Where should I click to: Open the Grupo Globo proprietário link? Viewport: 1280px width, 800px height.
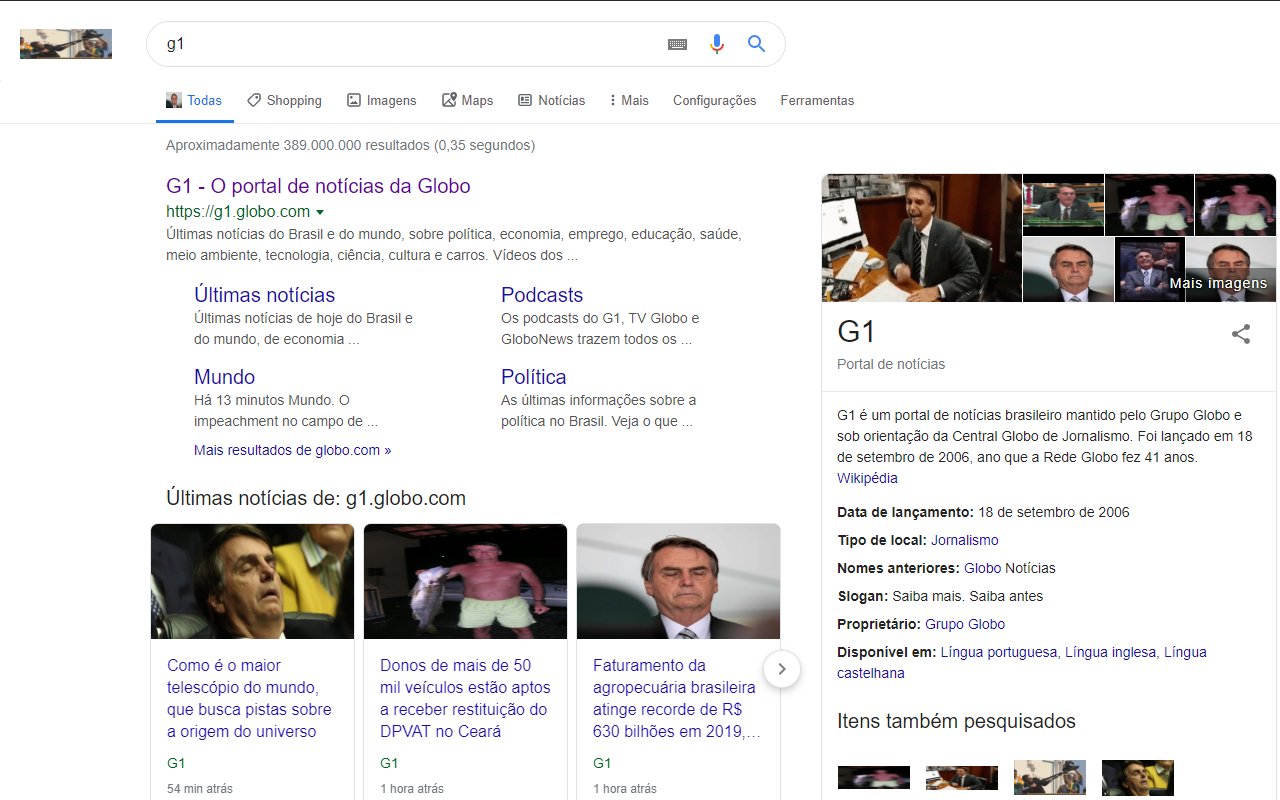tap(964, 623)
